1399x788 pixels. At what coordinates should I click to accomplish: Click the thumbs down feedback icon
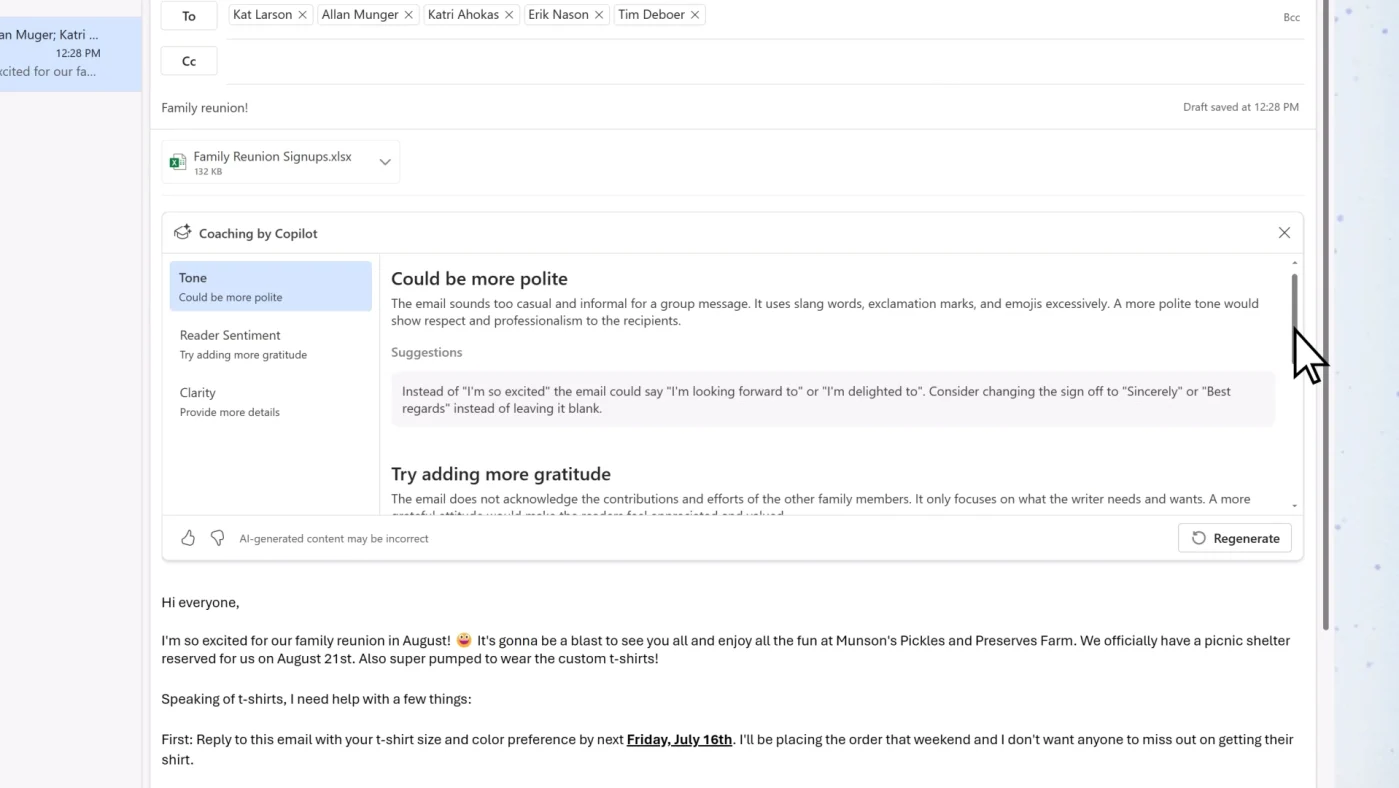(x=217, y=538)
